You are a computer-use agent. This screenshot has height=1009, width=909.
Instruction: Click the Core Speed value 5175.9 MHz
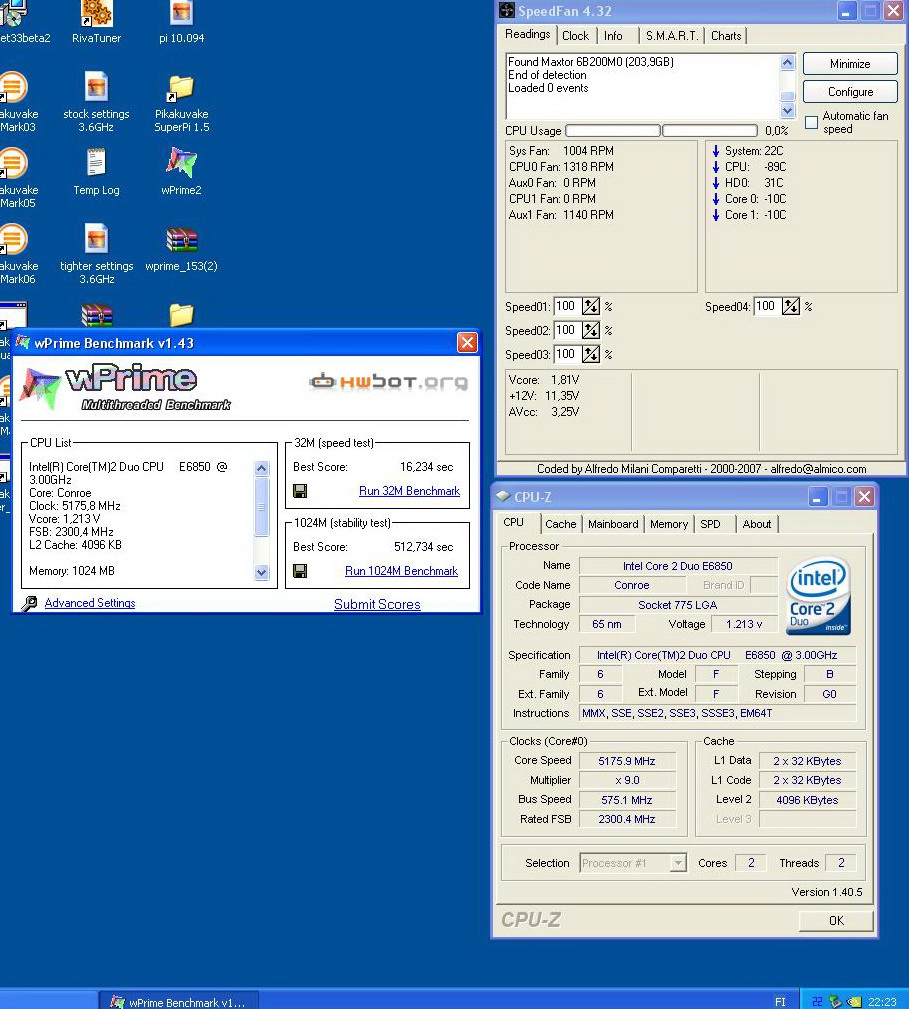click(x=627, y=761)
